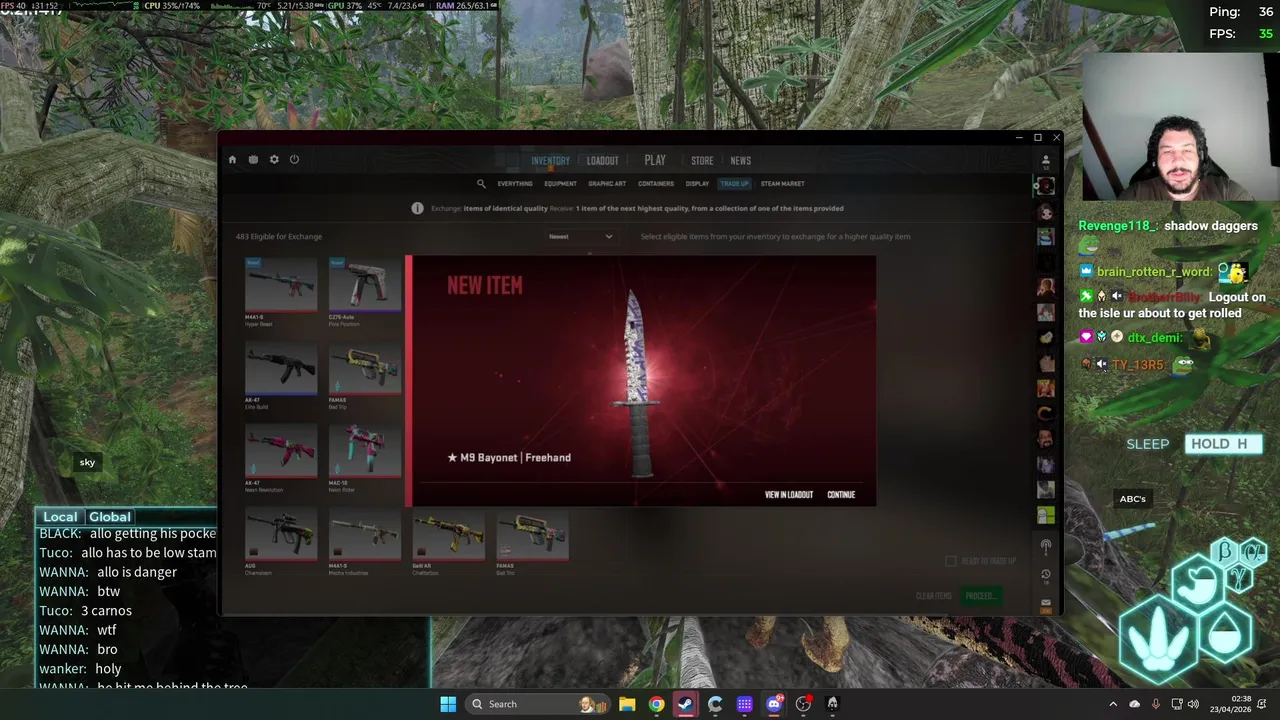Viewport: 1280px width, 720px height.
Task: Select the Trade Up filter
Action: (734, 184)
